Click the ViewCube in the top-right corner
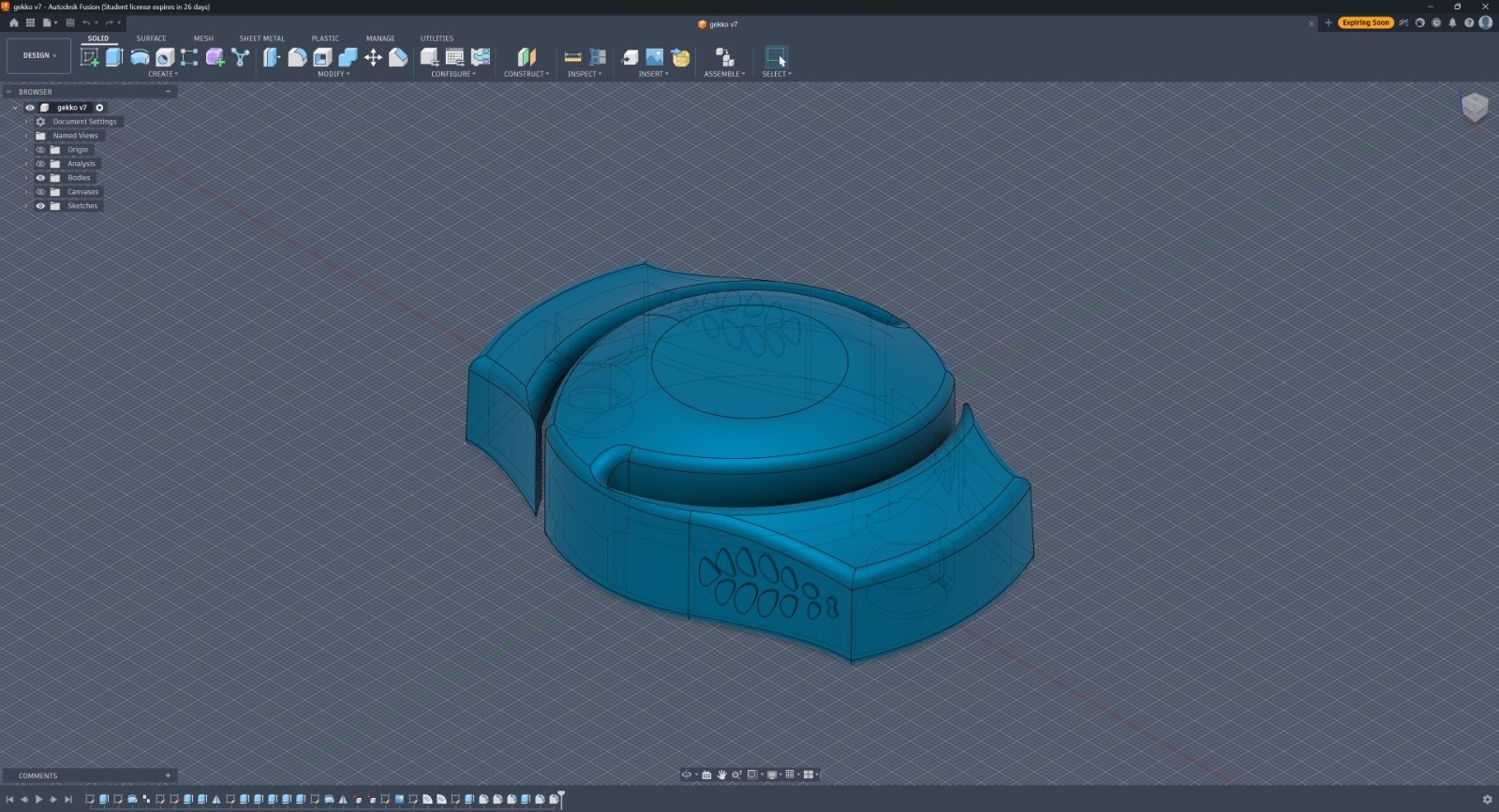This screenshot has height=812, width=1499. [x=1475, y=107]
